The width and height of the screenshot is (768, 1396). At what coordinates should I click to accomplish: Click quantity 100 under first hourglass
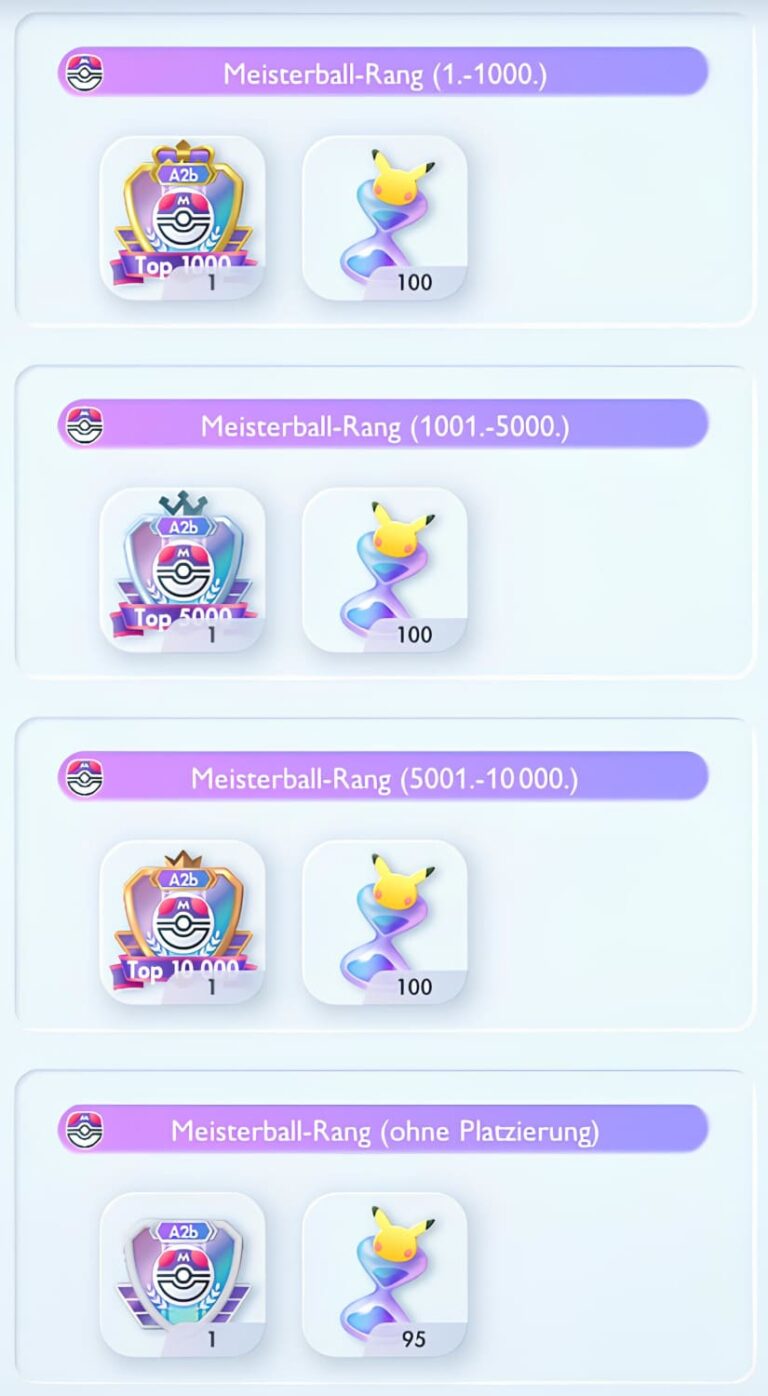(x=414, y=283)
